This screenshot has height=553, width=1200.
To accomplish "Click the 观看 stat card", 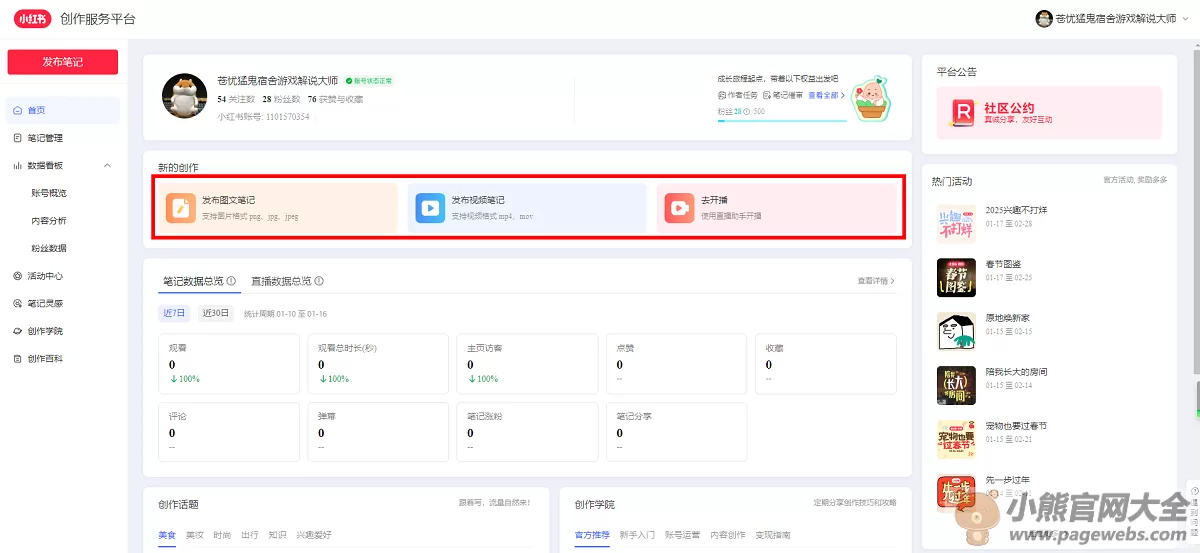I will tap(229, 364).
